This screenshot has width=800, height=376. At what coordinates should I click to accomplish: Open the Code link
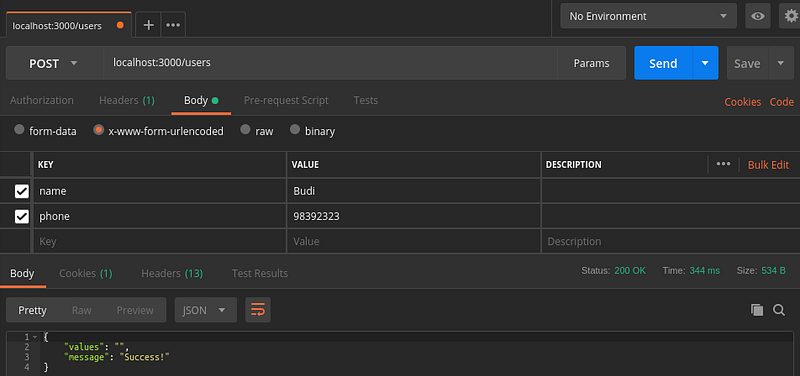[x=782, y=102]
